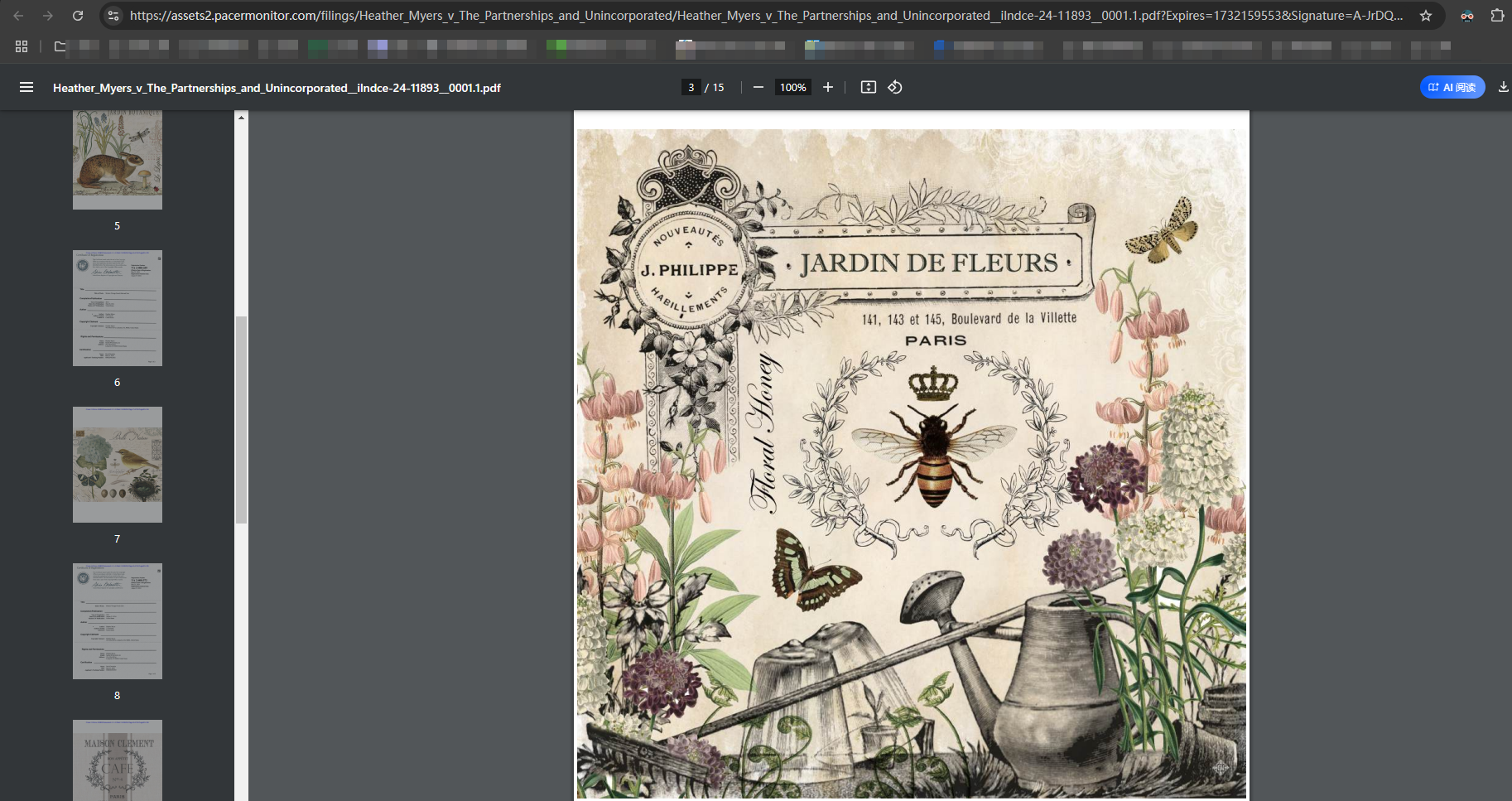Toggle the PDF sidebar menu

[26, 87]
